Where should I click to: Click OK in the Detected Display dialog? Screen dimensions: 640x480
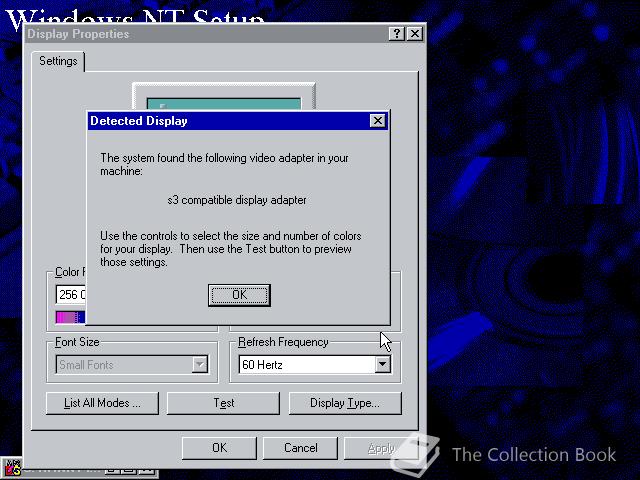pyautogui.click(x=239, y=295)
